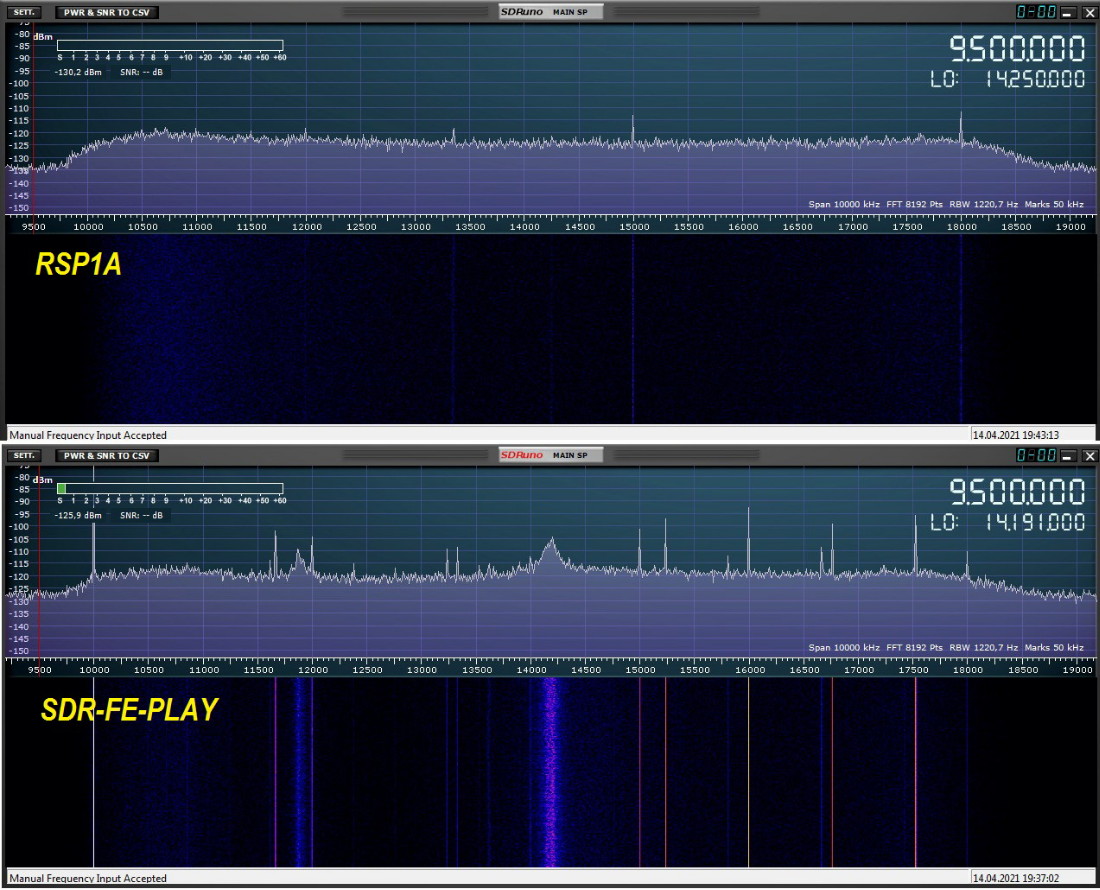Click the 14.04.2021 19:43:13 timestamp
This screenshot has height=890, width=1100.
coord(1015,435)
